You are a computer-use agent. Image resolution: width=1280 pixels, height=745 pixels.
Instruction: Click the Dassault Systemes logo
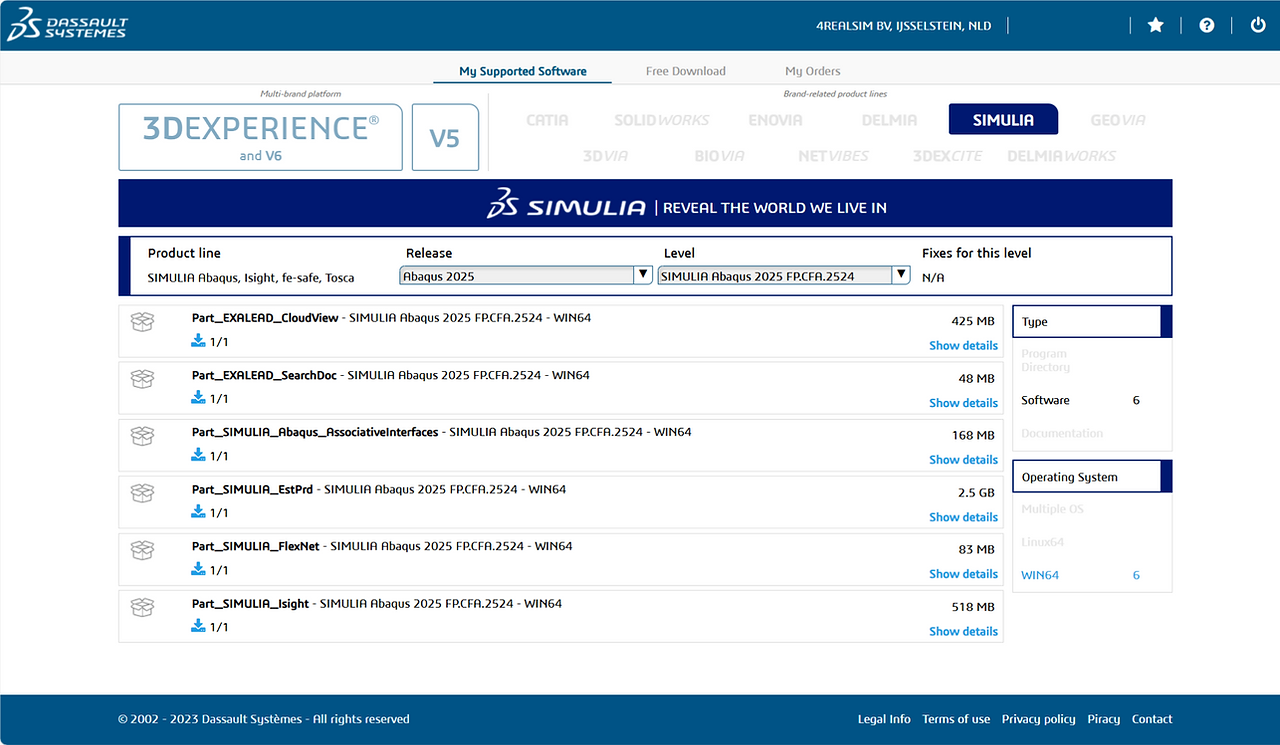(x=67, y=25)
